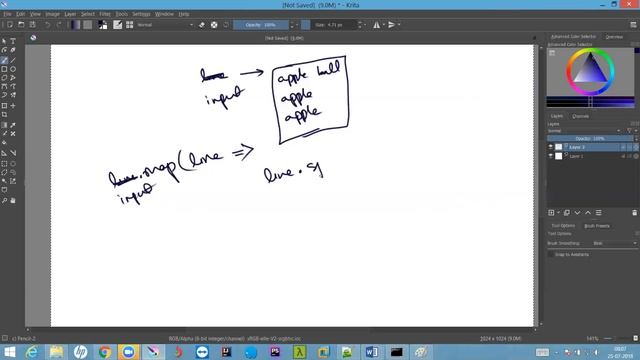640x360 pixels.
Task: Switch to the Tool Options tab
Action: click(x=563, y=226)
